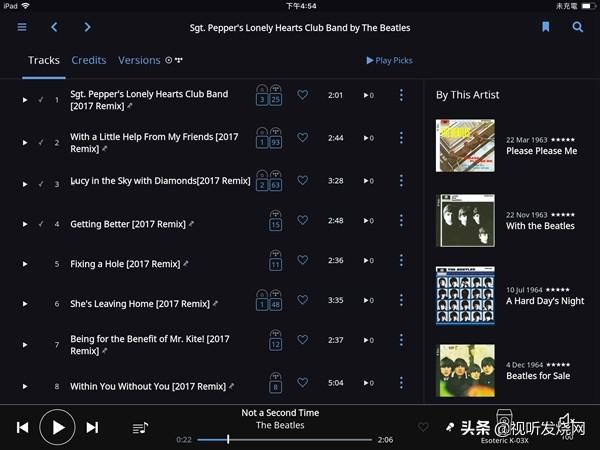Image resolution: width=600 pixels, height=450 pixels.
Task: Check iPad battery status icon
Action: [589, 6]
